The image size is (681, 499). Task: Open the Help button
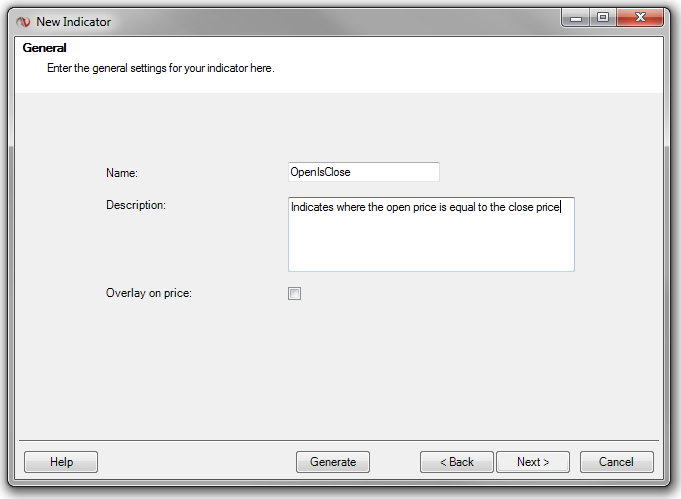[61, 462]
